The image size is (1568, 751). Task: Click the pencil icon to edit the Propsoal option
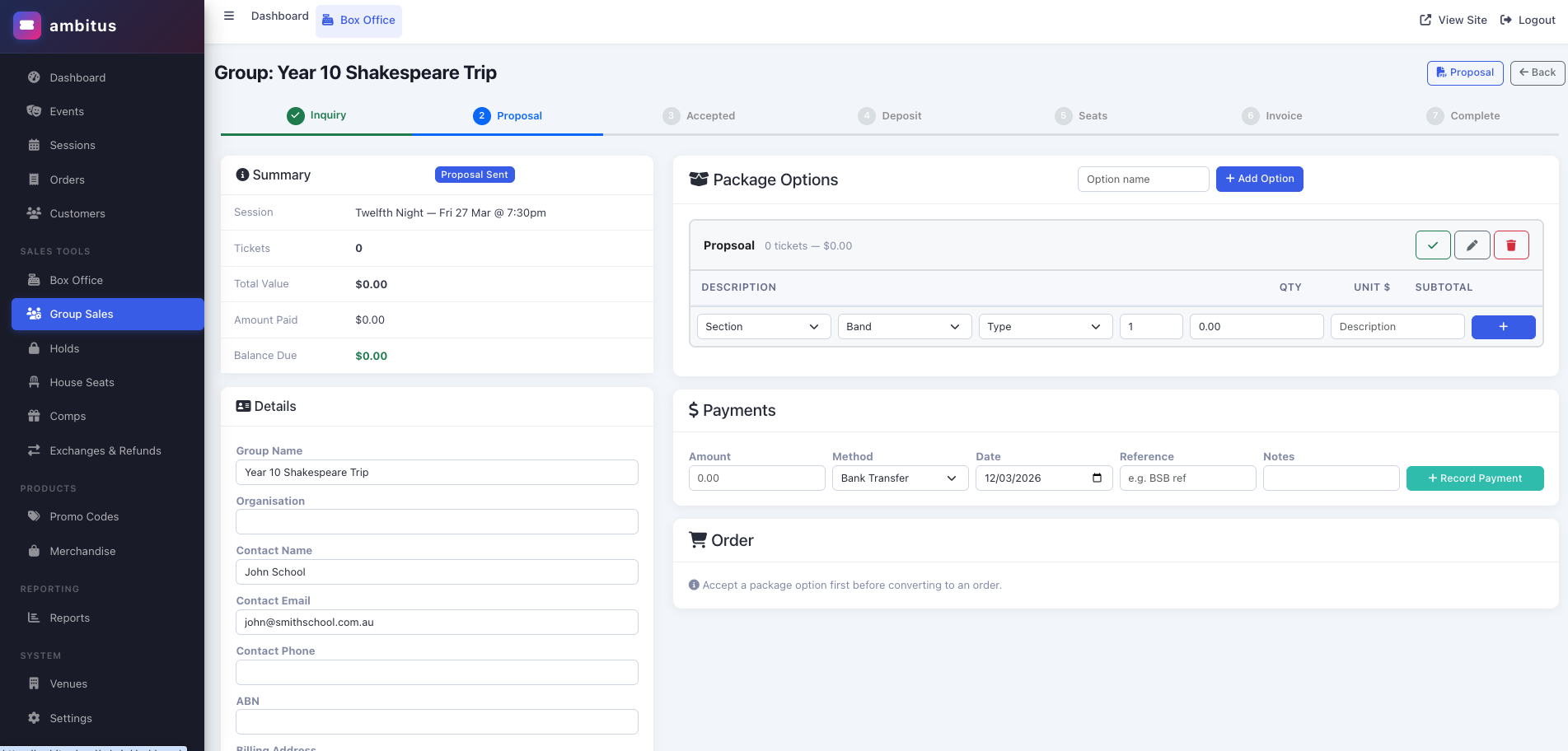point(1472,245)
